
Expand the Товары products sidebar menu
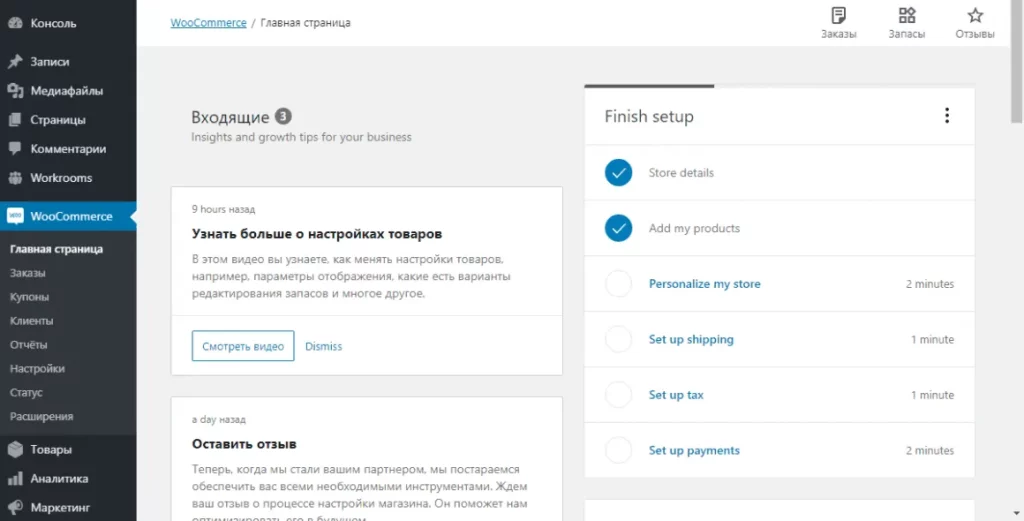(x=50, y=450)
